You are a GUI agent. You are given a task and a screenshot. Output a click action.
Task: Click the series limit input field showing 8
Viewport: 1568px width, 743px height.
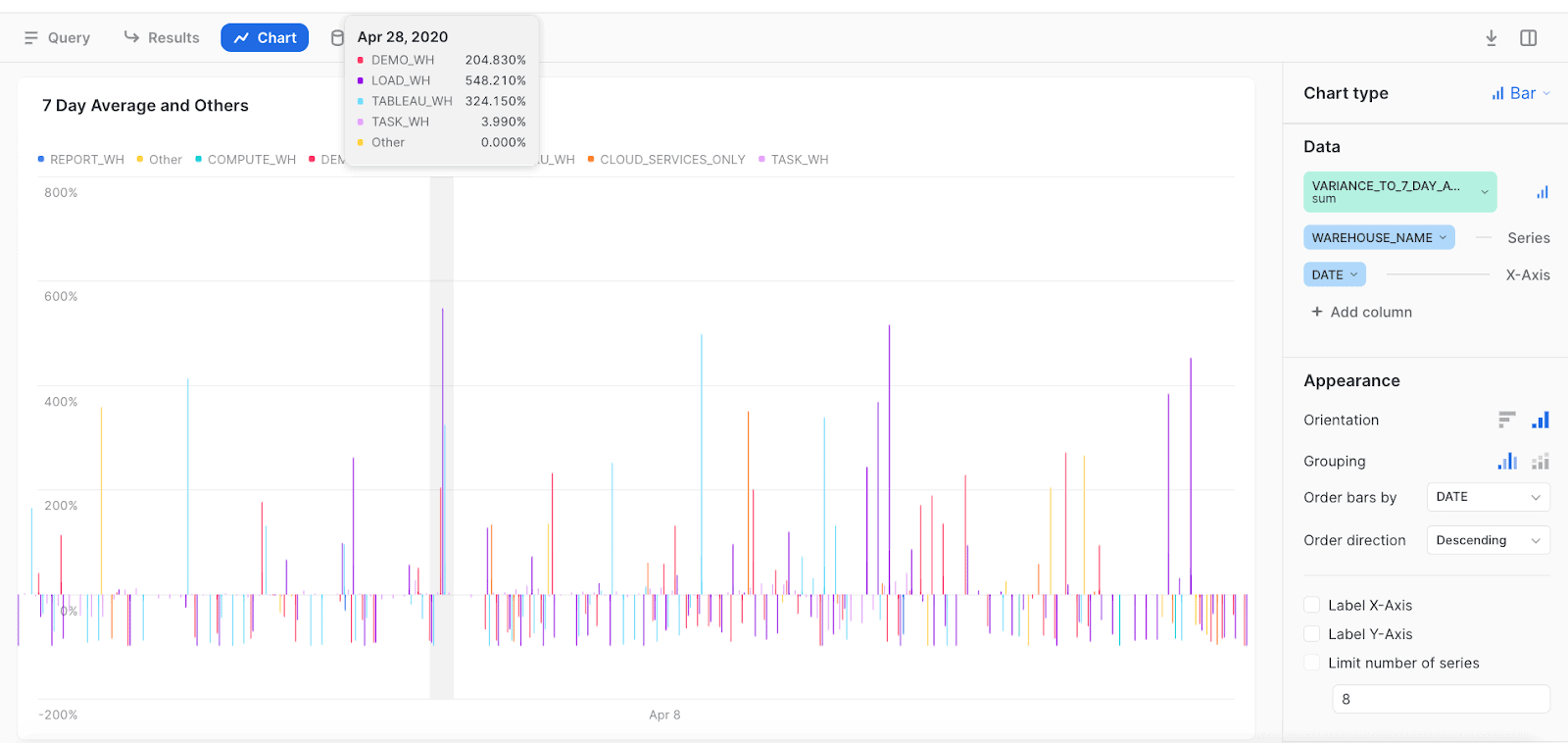pyautogui.click(x=1441, y=699)
